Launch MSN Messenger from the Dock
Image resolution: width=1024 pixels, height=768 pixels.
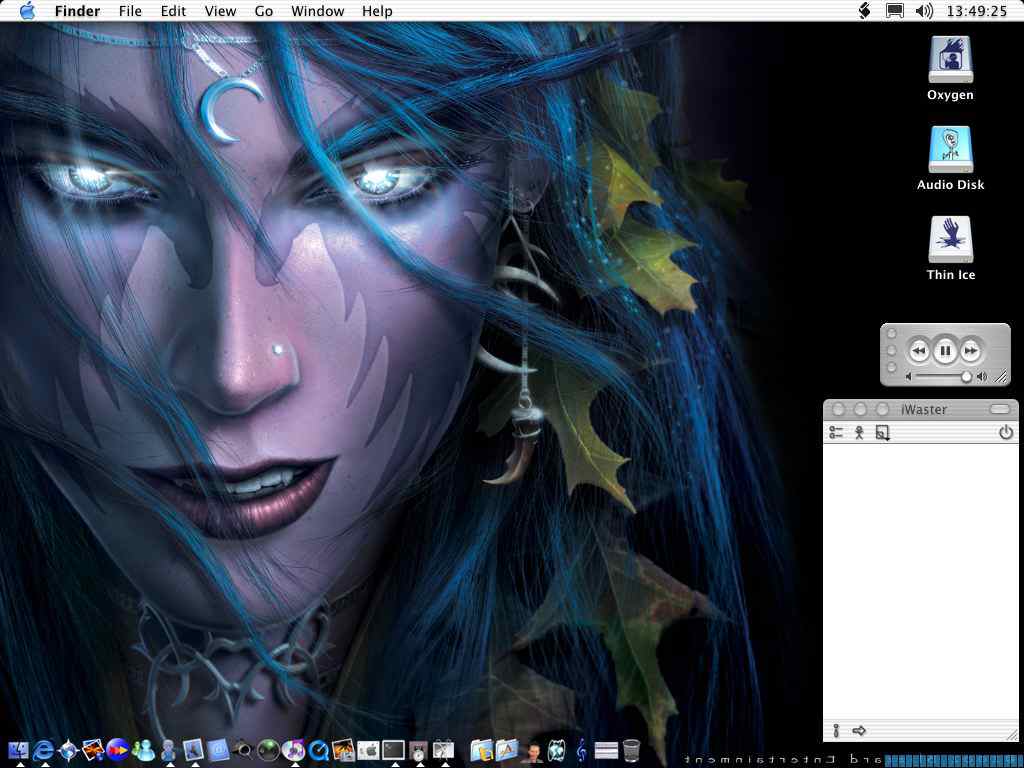tap(143, 750)
